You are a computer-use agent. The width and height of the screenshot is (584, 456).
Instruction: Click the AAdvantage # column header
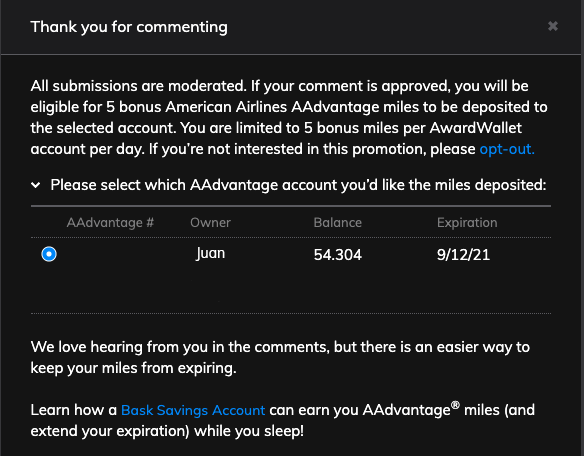coord(110,222)
